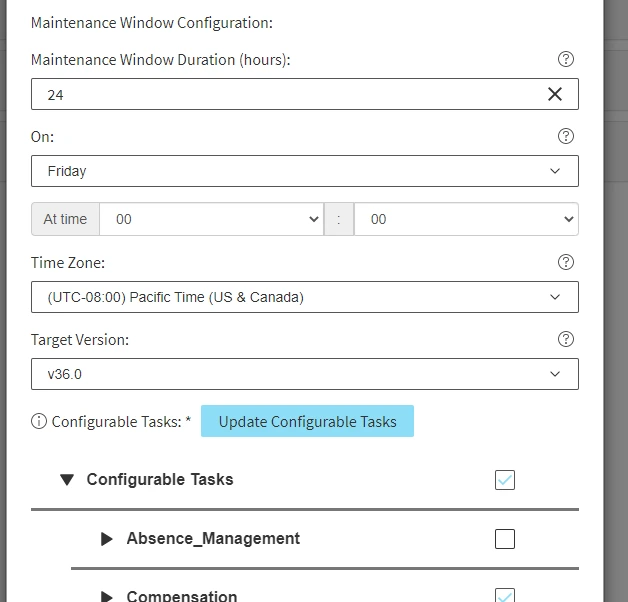Select the Configurable Tasks heading row
Image resolution: width=628 pixels, height=602 pixels.
(305, 480)
